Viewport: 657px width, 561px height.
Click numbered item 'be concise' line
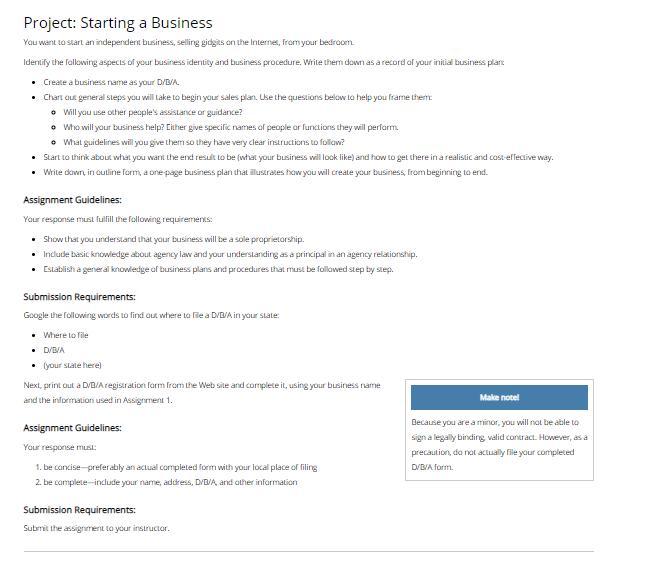(180, 467)
